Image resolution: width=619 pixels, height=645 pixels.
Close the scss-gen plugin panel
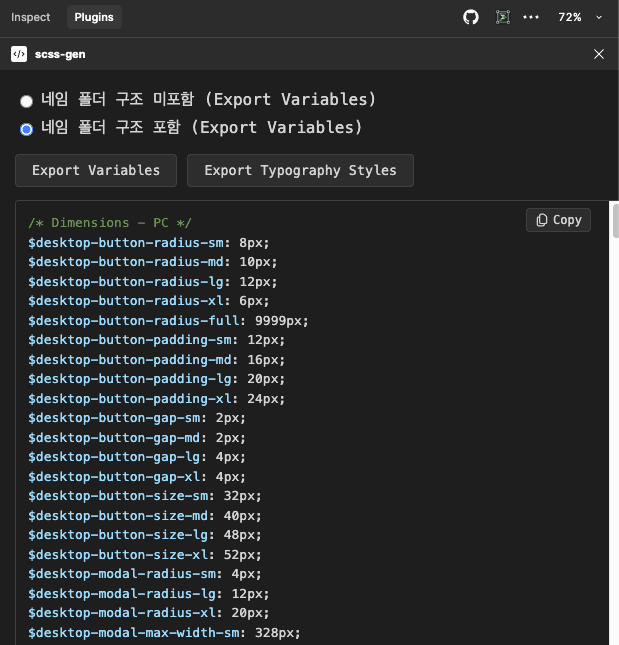tap(599, 54)
